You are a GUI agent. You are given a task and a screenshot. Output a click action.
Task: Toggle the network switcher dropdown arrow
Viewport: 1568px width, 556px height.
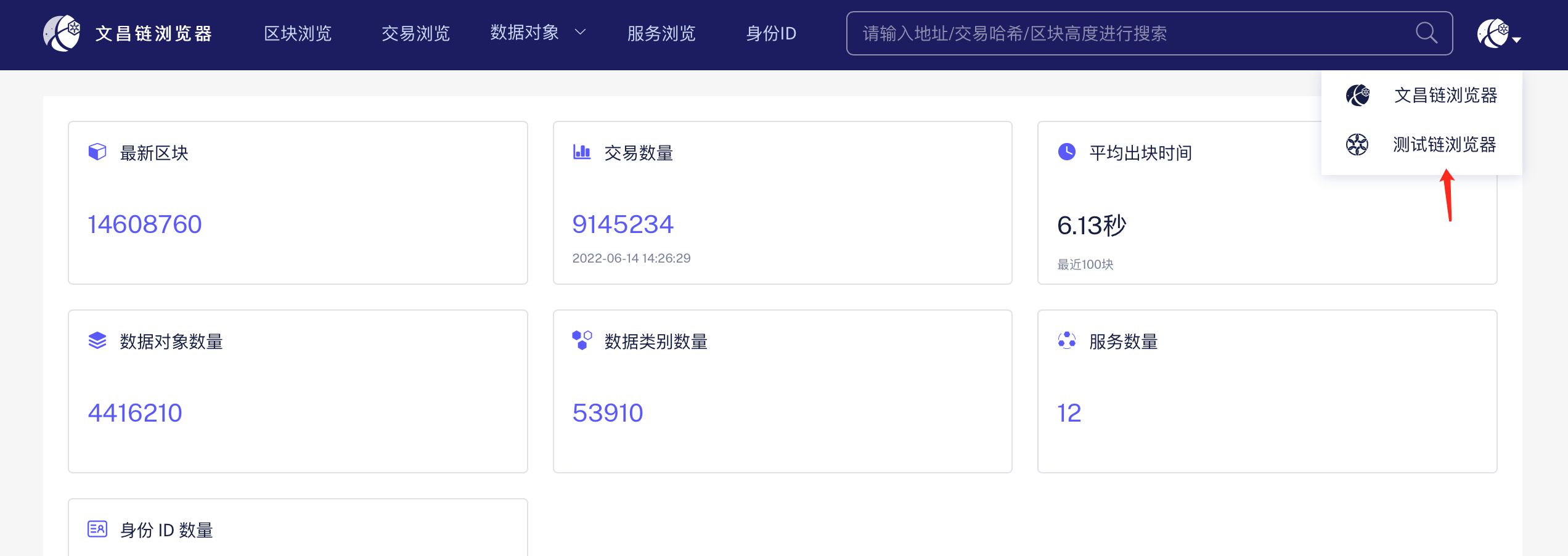1516,39
